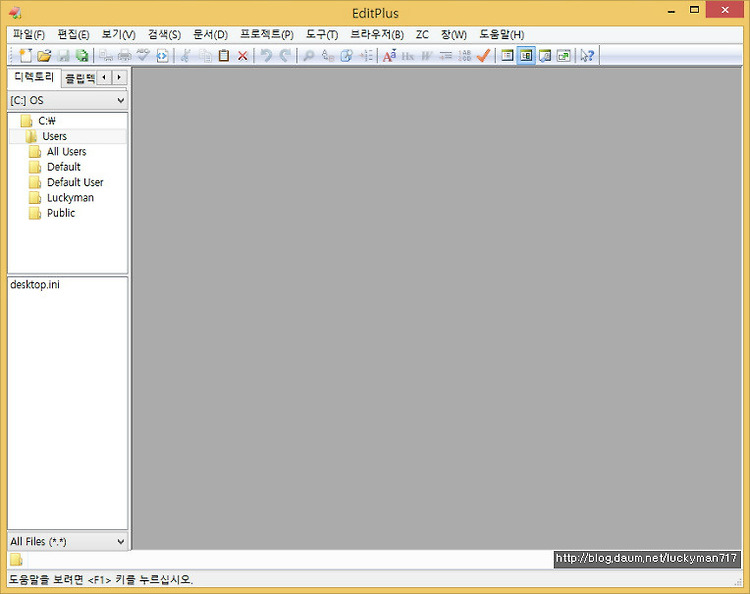This screenshot has height=594, width=750.
Task: Select the Luckyman folder
Action: [x=70, y=198]
